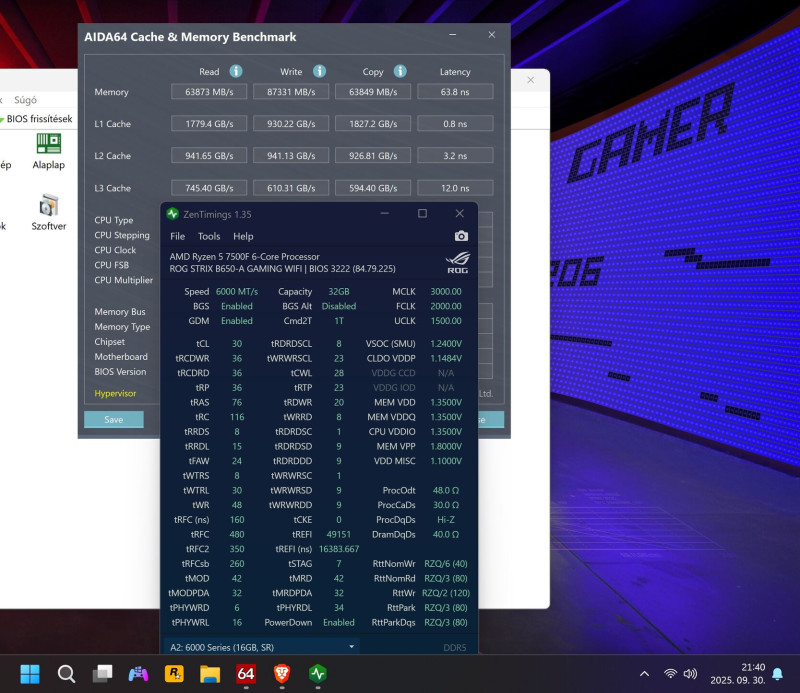Click the ProcDqDs value Hi-Z
This screenshot has height=693, width=800.
tap(446, 519)
